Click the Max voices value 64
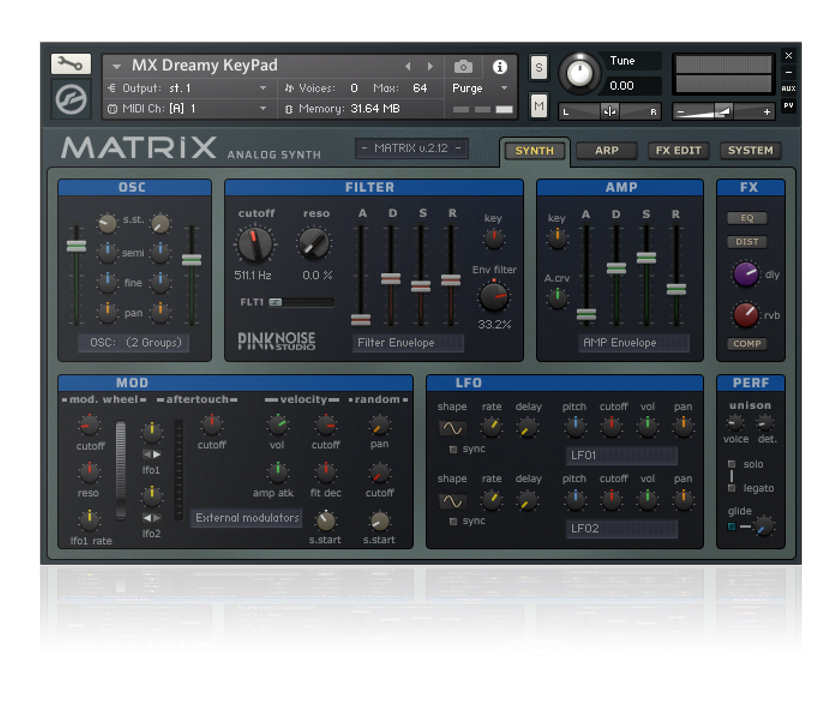This screenshot has width=840, height=720. pos(420,88)
